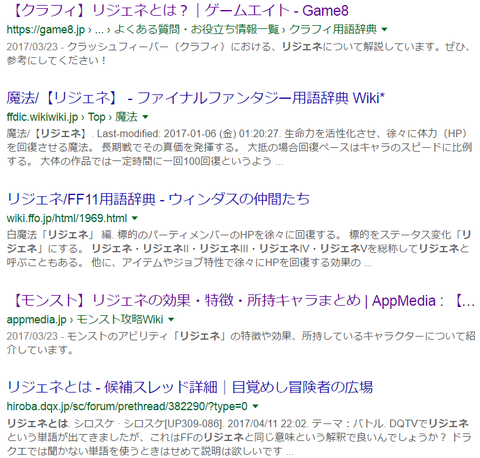Click the snippet mentioning シロスケ[UP309-086]

(x=239, y=437)
